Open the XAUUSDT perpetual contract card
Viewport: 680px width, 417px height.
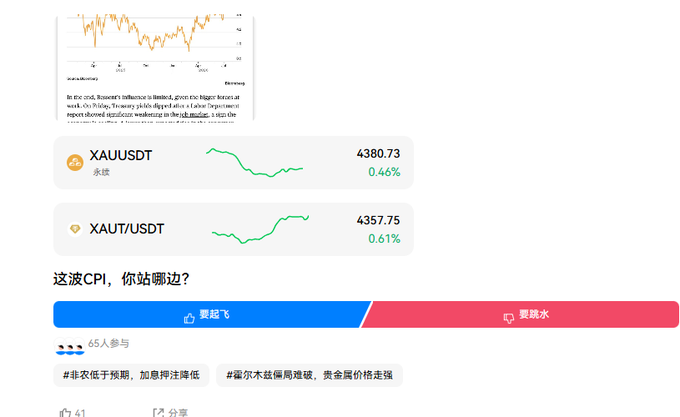[x=233, y=163]
